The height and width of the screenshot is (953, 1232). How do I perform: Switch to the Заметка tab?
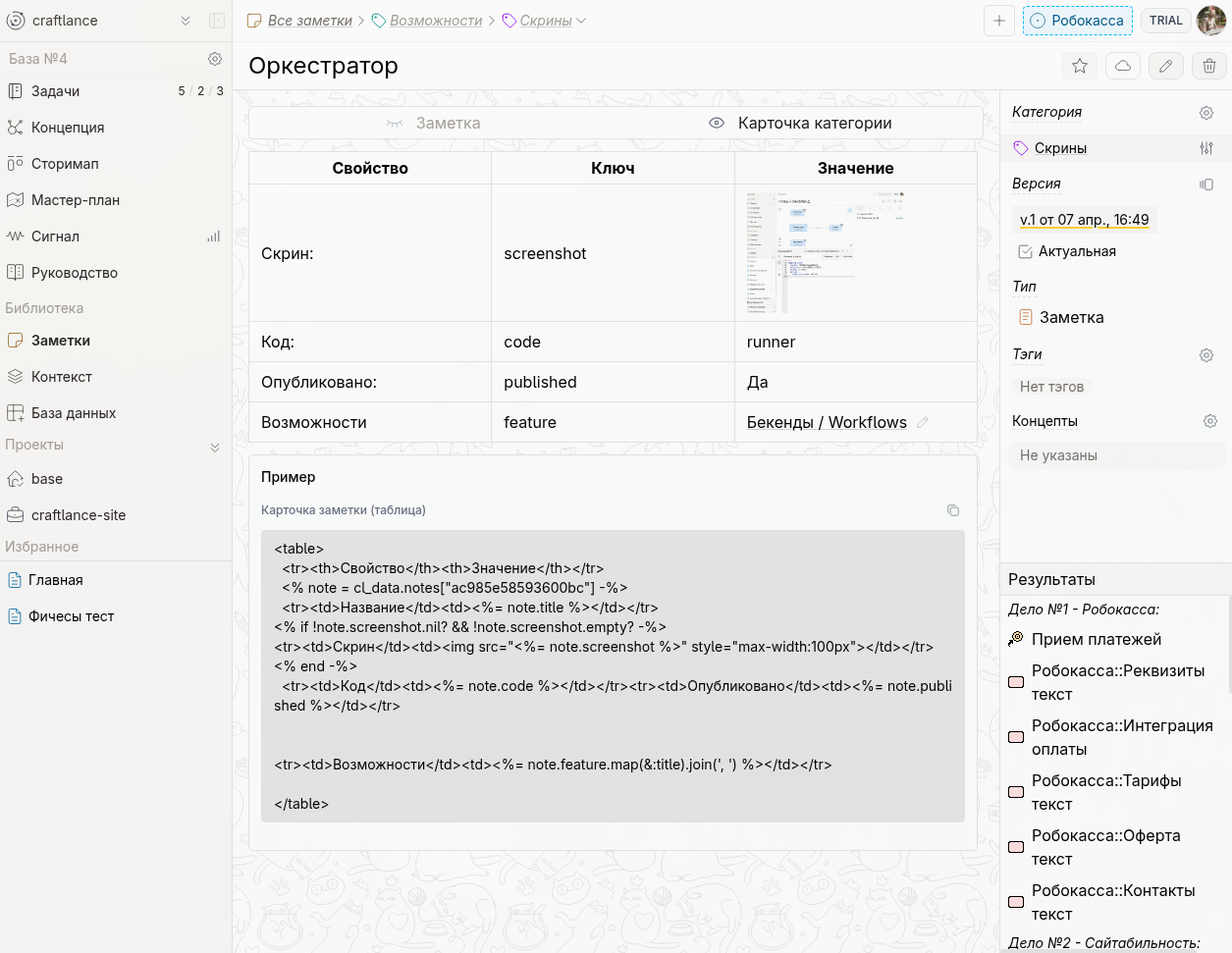[432, 123]
